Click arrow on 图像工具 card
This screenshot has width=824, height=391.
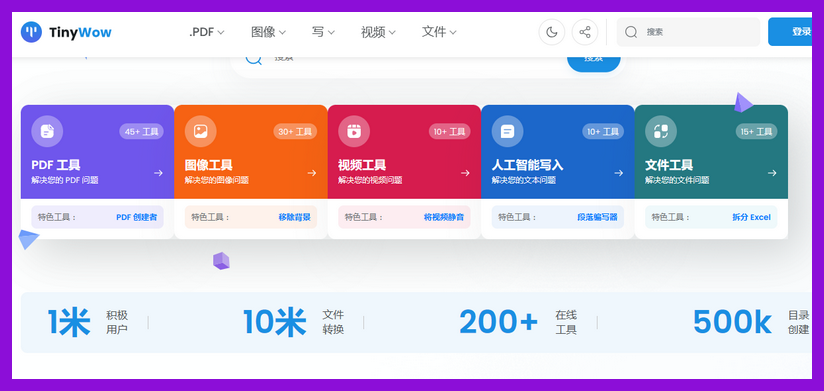coord(312,173)
